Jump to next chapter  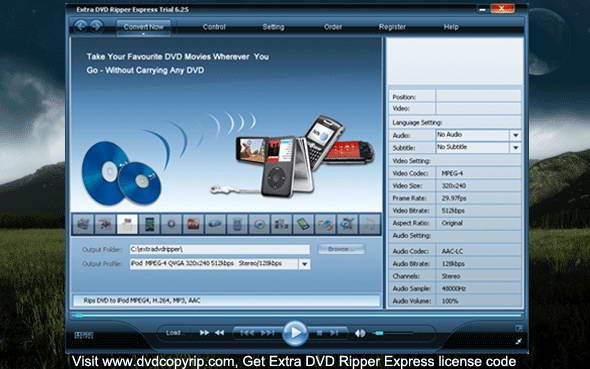click(268, 333)
